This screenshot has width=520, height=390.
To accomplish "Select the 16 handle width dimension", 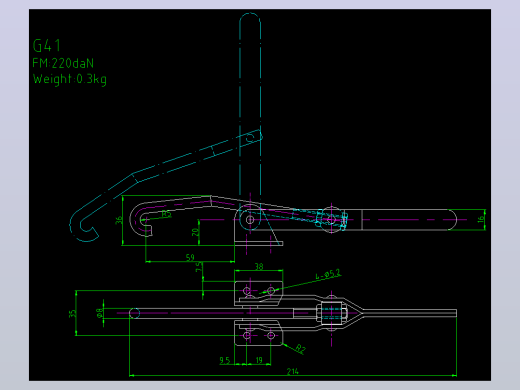I will (x=480, y=219).
